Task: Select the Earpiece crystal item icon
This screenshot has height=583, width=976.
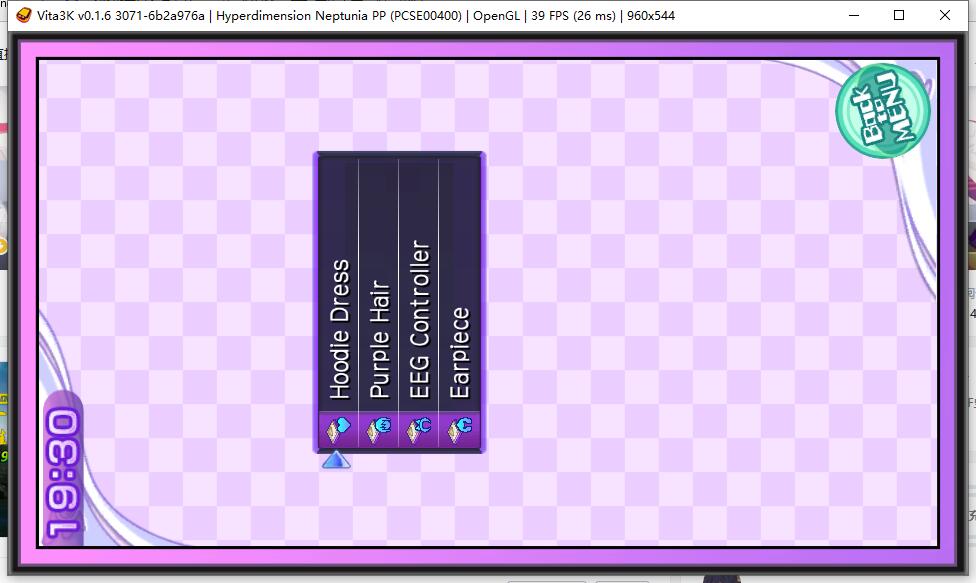Action: pos(459,426)
